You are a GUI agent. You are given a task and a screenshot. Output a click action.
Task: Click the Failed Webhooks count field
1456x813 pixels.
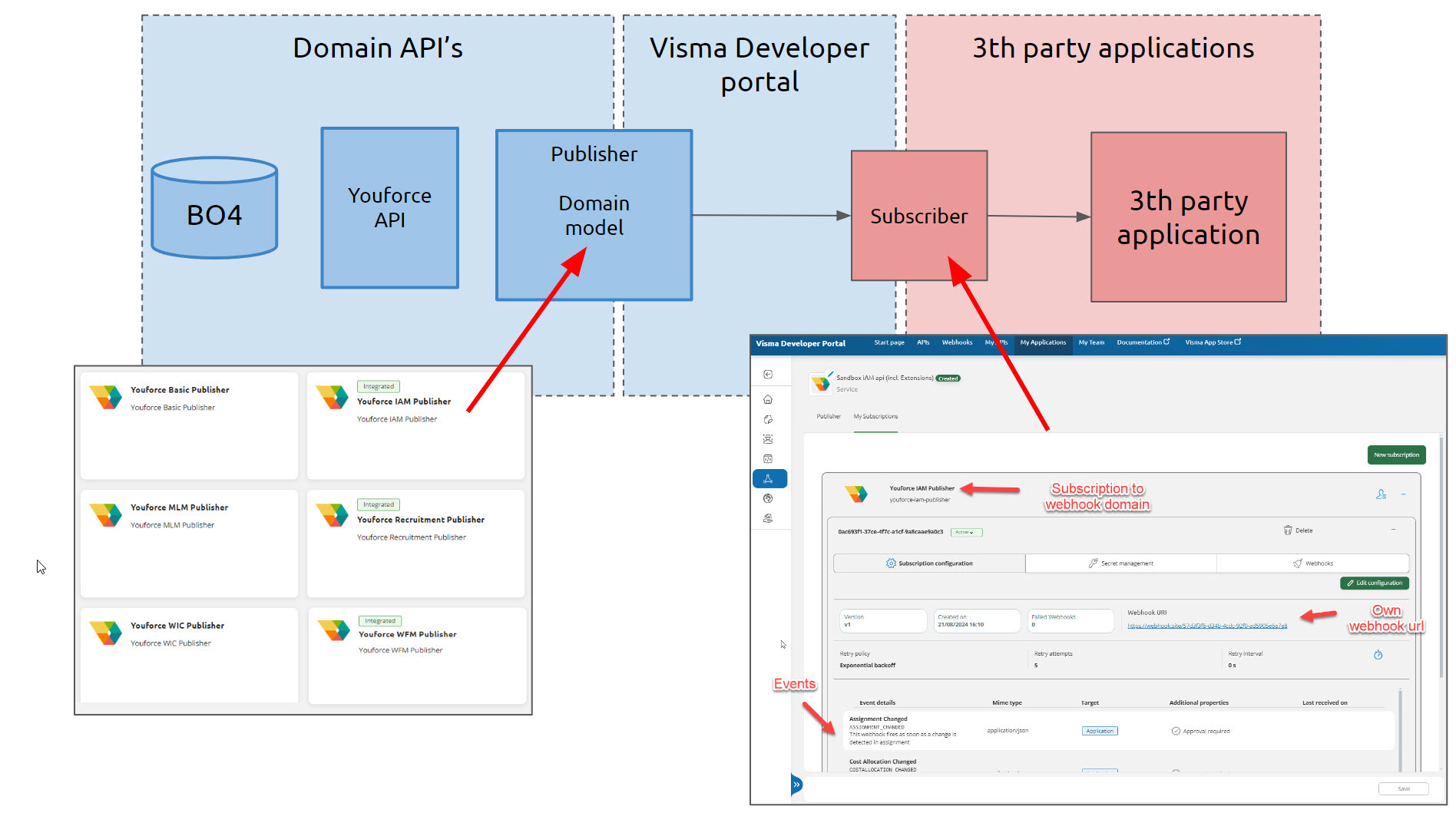pos(1070,621)
